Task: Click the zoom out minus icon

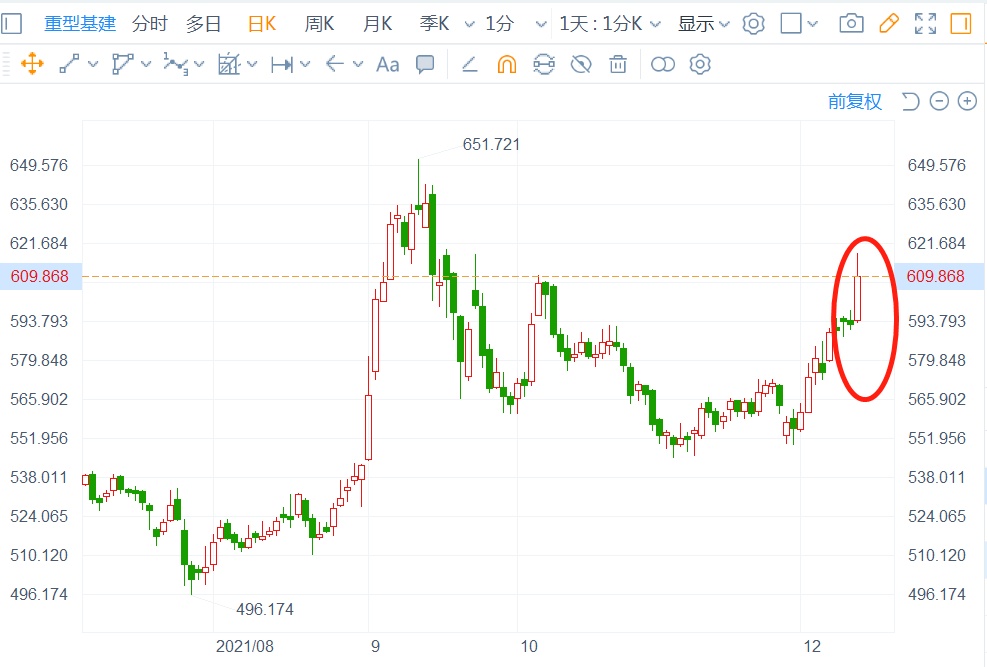Action: [939, 101]
